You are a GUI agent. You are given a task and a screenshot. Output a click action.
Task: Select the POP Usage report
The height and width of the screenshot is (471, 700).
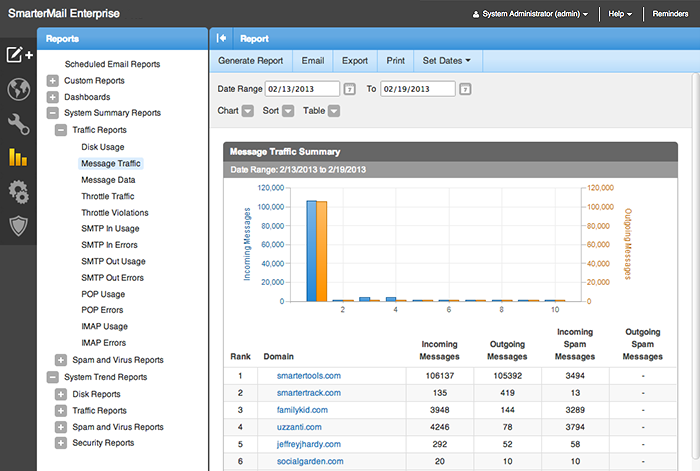[103, 294]
